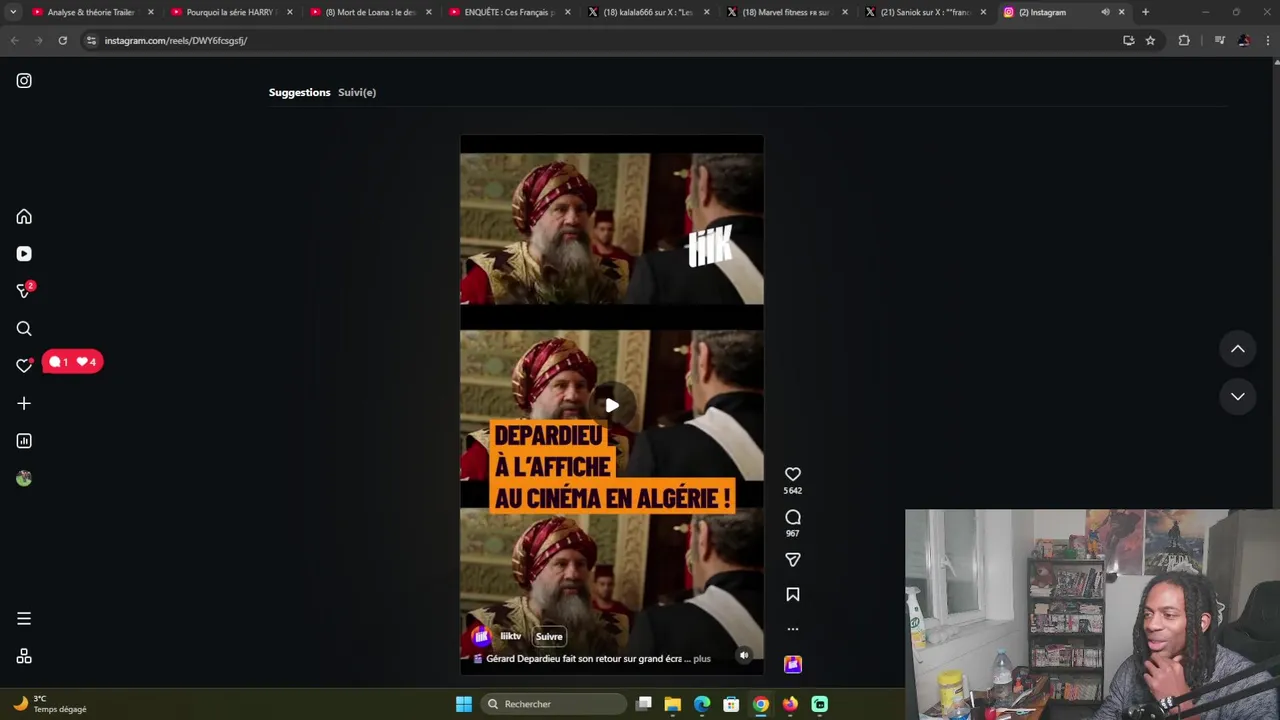
Task: Open Microsoft Edge from taskbar
Action: [702, 704]
